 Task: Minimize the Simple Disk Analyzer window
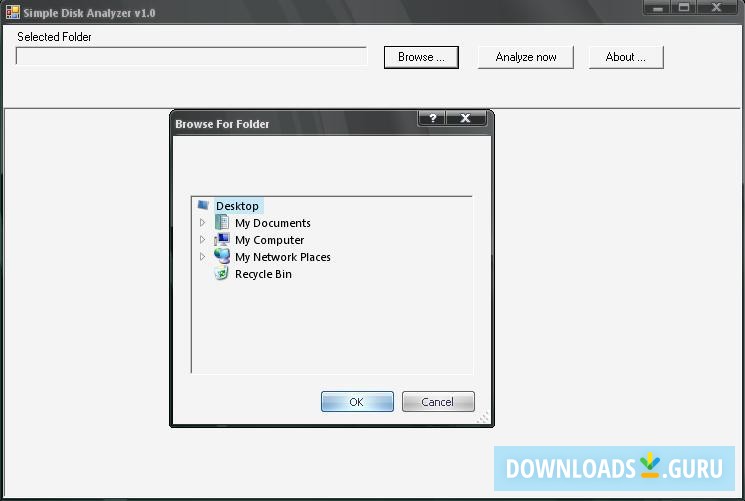click(658, 7)
